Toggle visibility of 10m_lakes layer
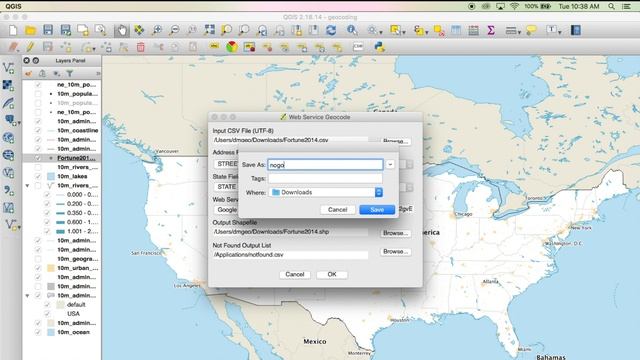Screen dimensions: 640x360 click(x=38, y=176)
